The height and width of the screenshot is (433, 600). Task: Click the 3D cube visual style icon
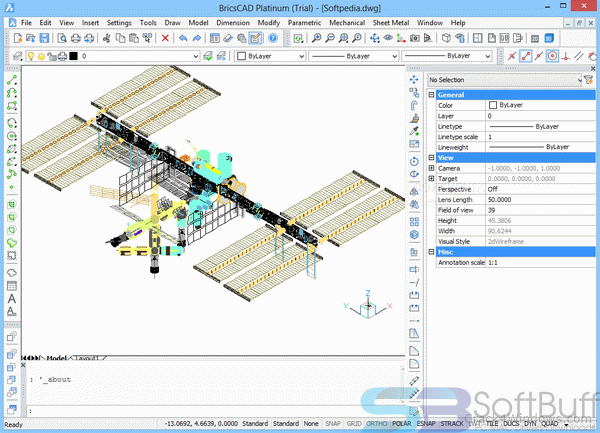[446, 38]
